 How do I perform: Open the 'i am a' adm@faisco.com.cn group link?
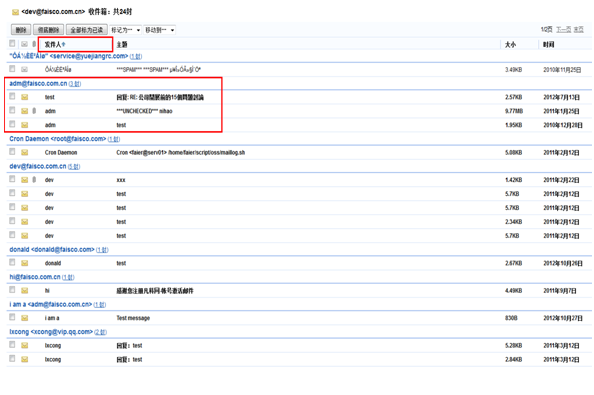pyautogui.click(x=58, y=304)
